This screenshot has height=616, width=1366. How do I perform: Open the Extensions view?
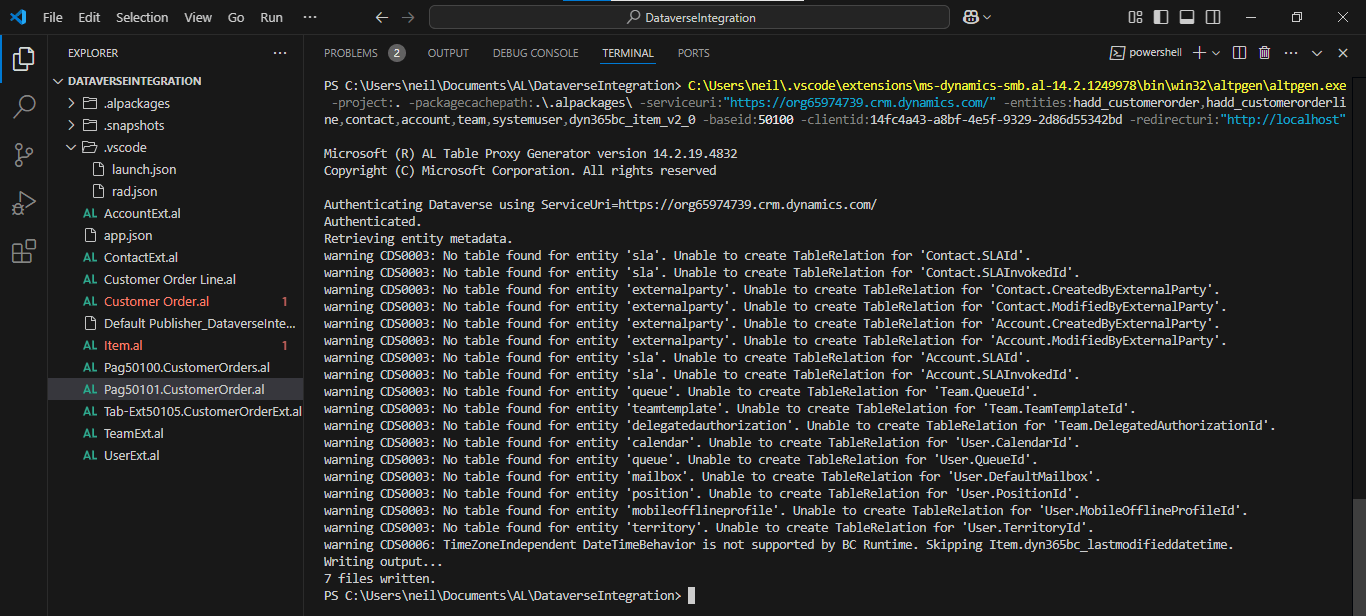pyautogui.click(x=23, y=252)
